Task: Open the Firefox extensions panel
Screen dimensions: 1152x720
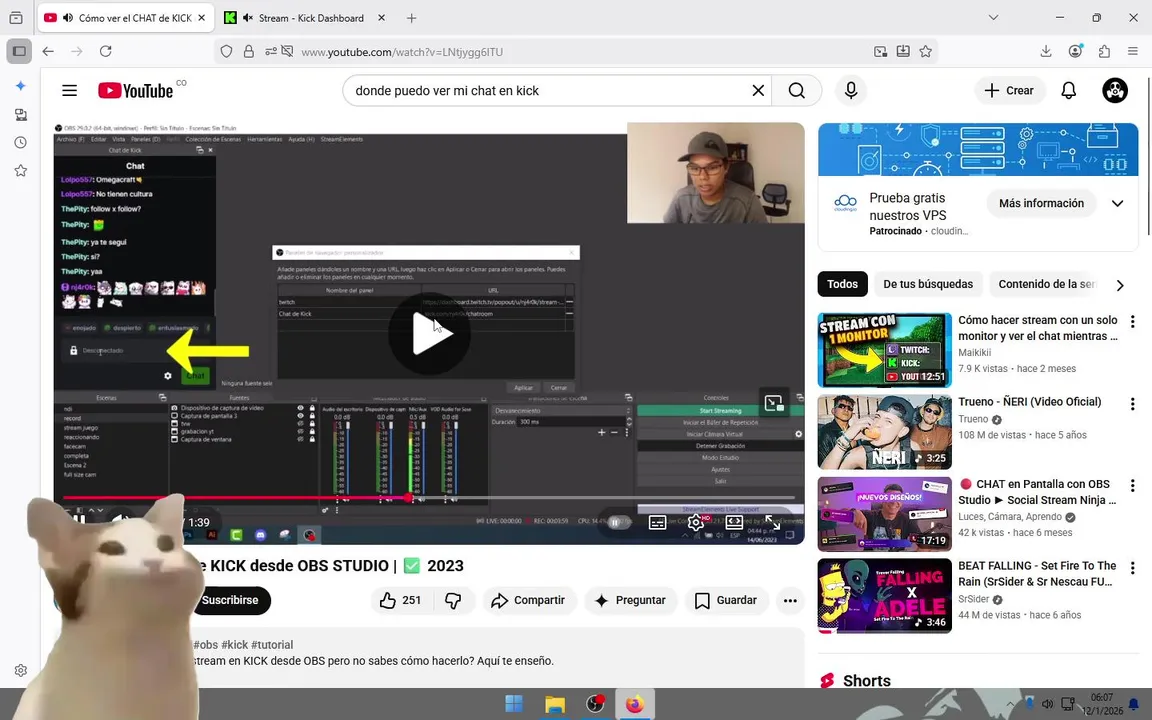Action: point(1104,51)
